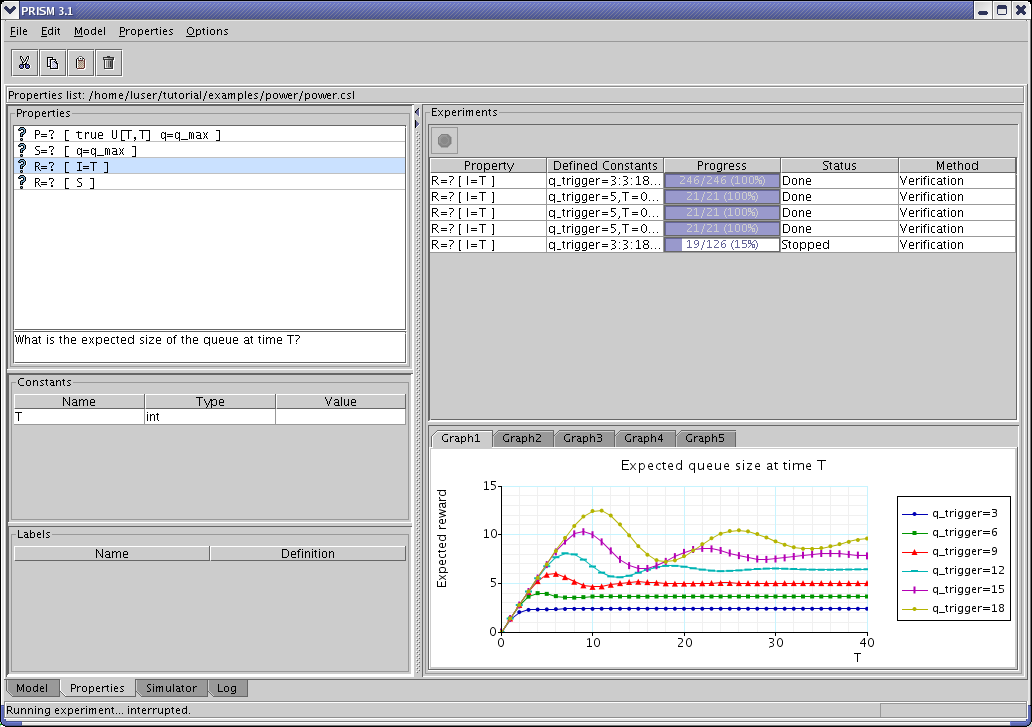
Task: Click the Progress column header
Action: [x=722, y=165]
